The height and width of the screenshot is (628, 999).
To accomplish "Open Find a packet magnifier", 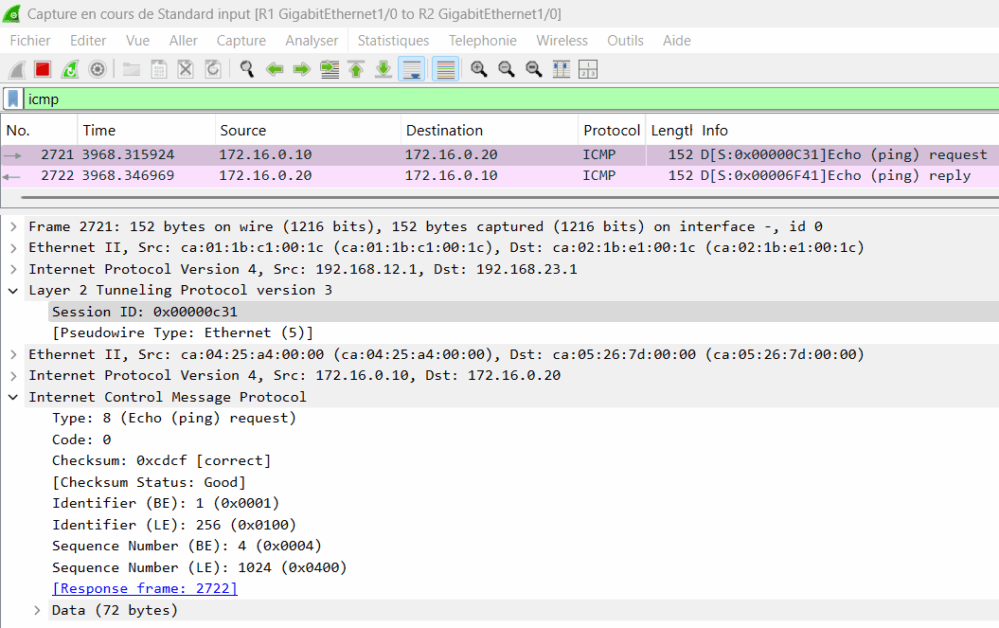I will coord(247,69).
